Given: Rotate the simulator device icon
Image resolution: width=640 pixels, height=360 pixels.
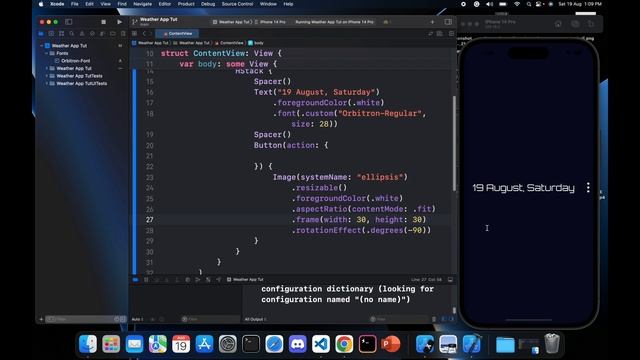Looking at the screenshot, I should point(591,24).
